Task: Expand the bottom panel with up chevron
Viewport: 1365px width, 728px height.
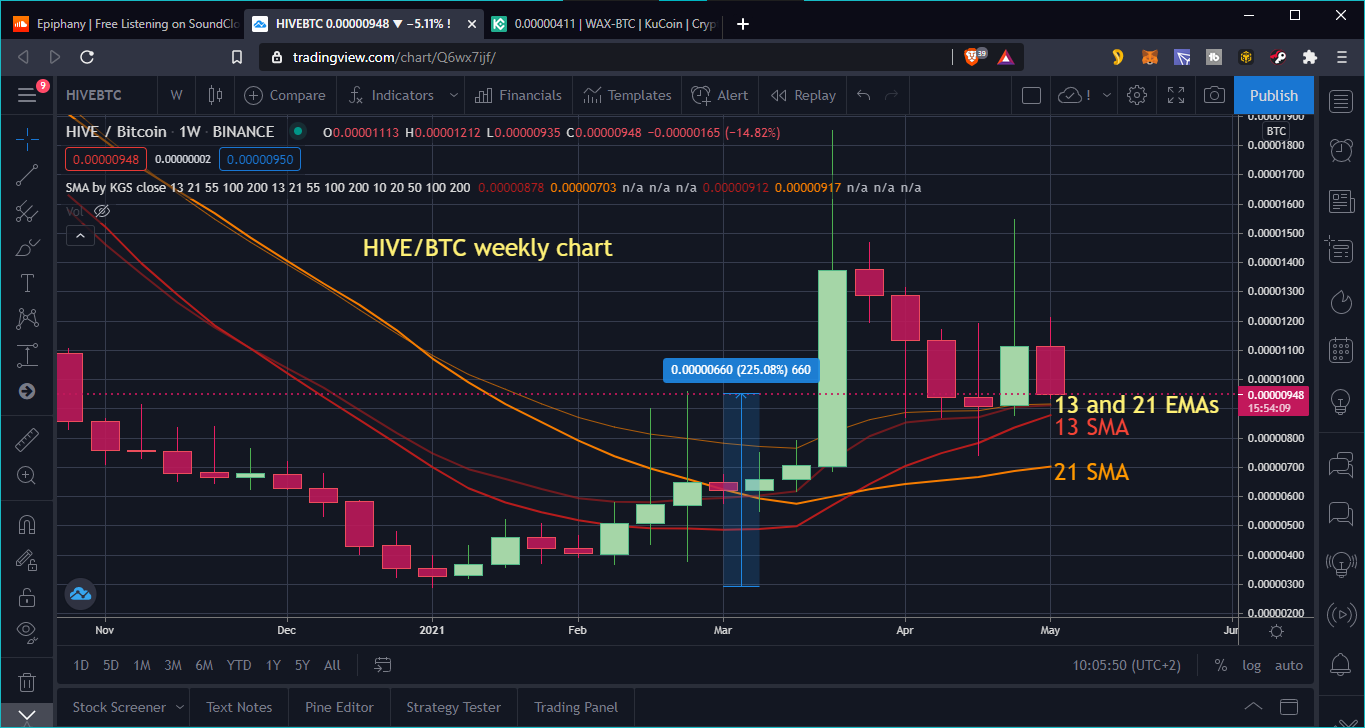Action: [x=1253, y=707]
